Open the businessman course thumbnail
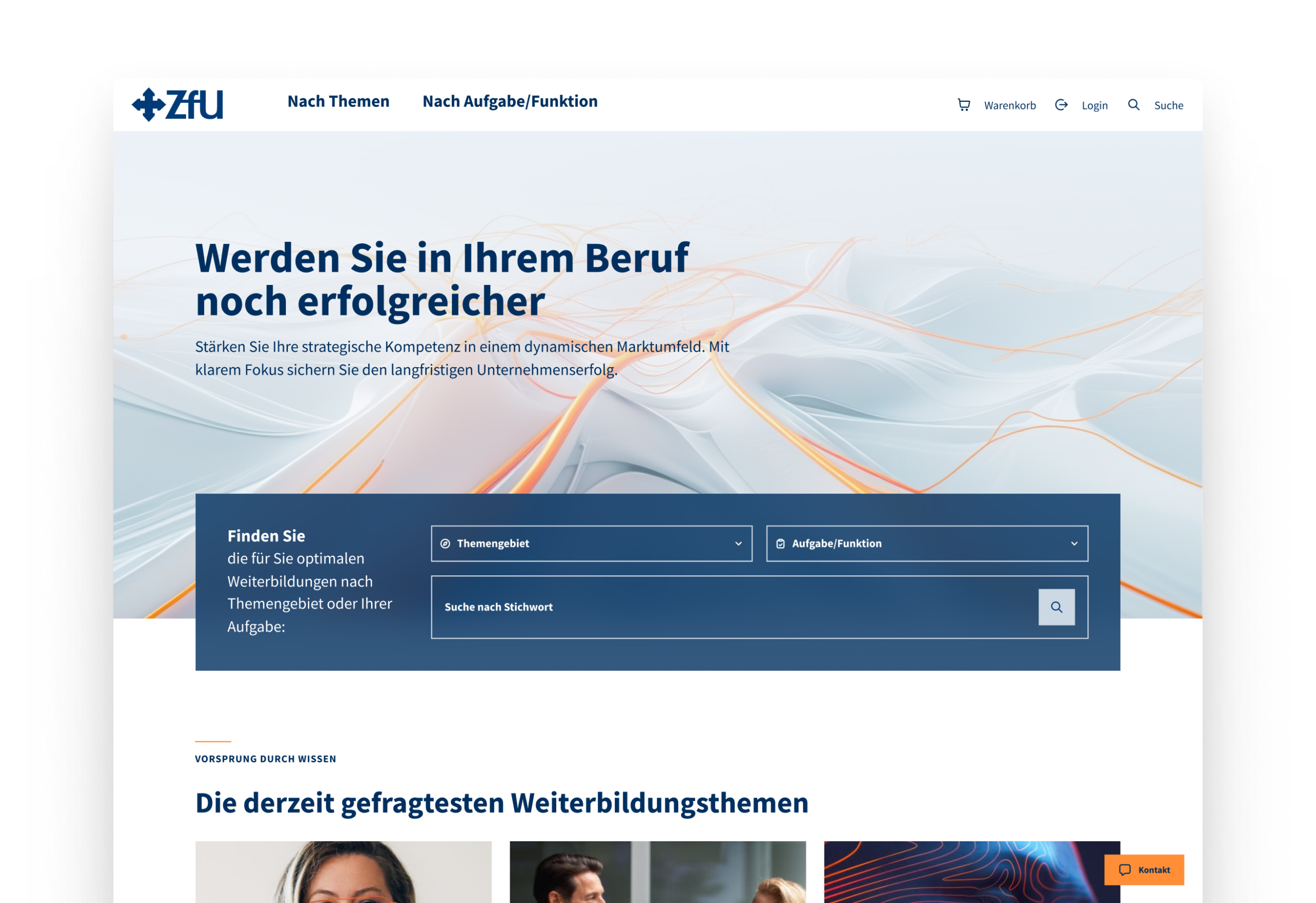Image resolution: width=1316 pixels, height=903 pixels. [657, 872]
